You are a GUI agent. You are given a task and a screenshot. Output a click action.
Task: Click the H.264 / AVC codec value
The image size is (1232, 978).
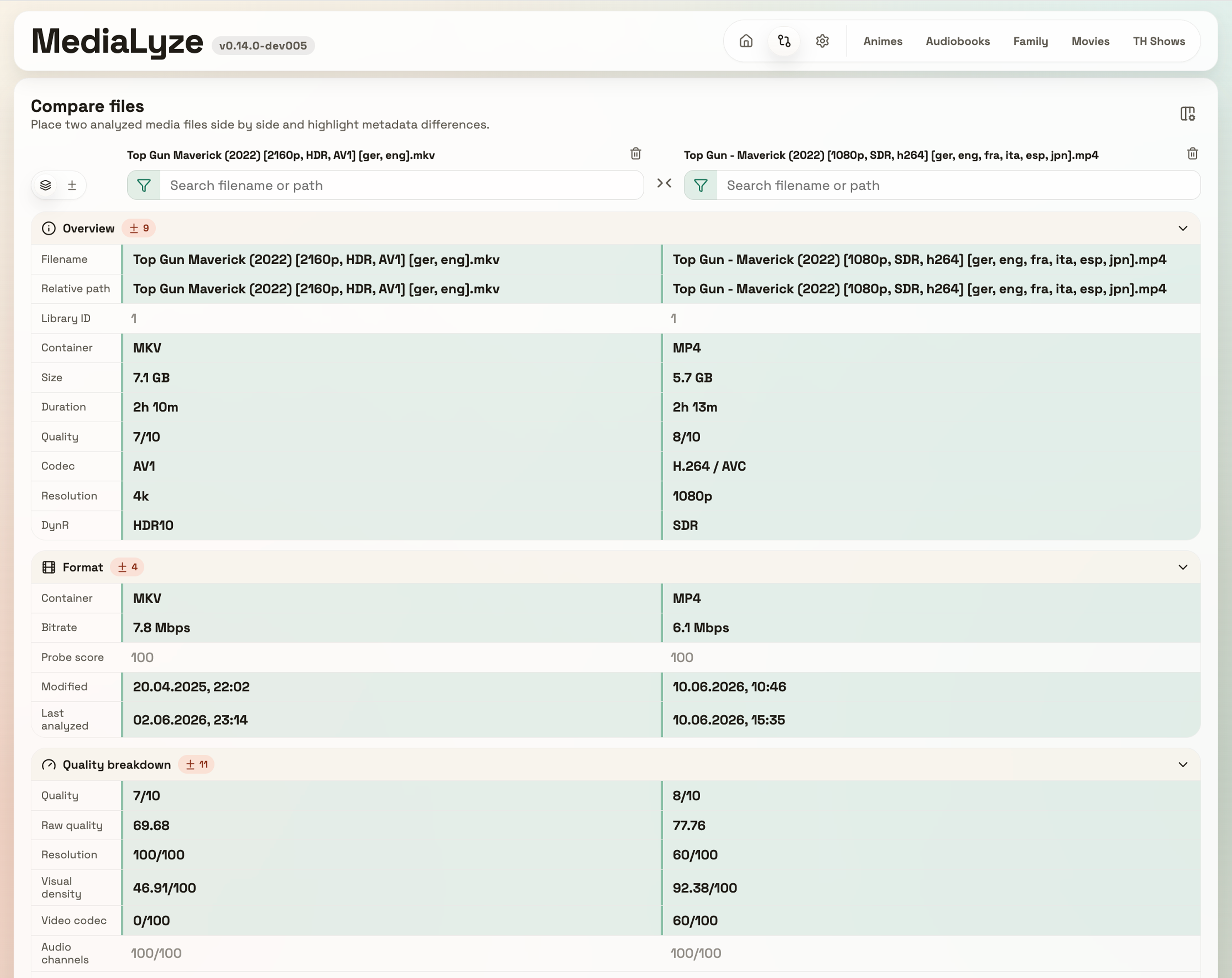tap(709, 466)
